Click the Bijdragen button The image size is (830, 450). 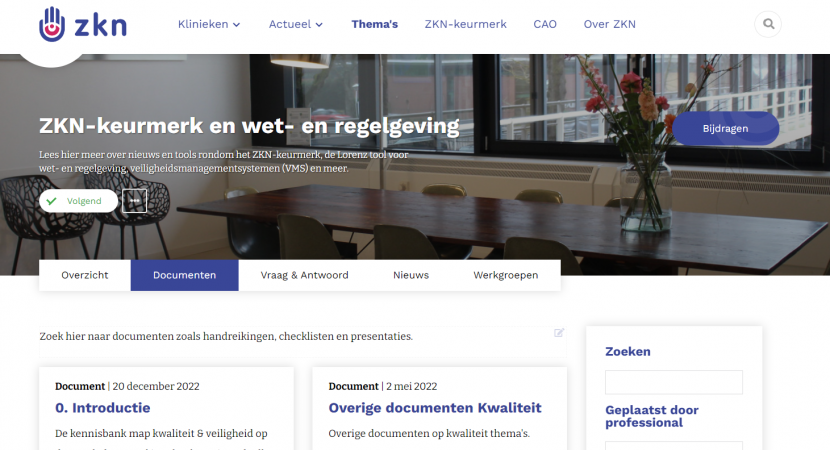tap(725, 128)
